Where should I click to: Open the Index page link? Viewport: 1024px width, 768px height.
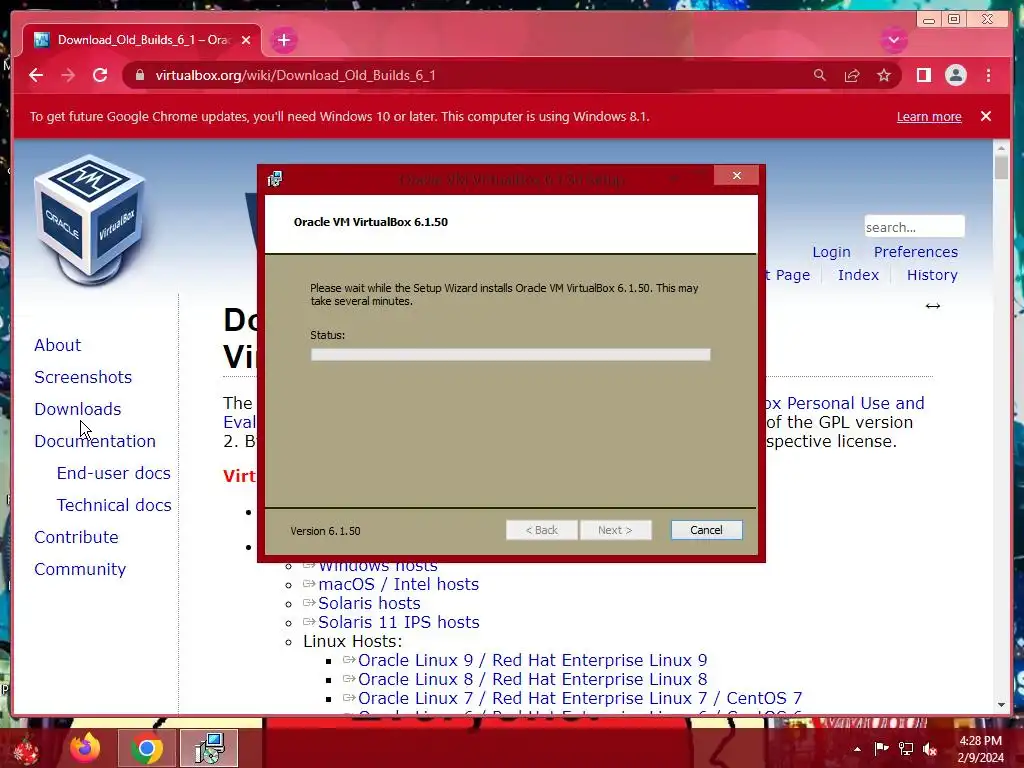pos(858,275)
